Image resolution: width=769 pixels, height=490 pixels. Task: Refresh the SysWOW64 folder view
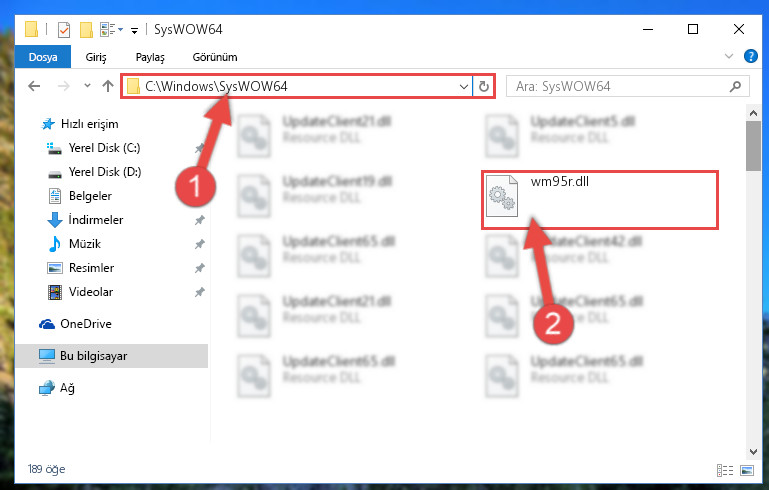pyautogui.click(x=484, y=86)
